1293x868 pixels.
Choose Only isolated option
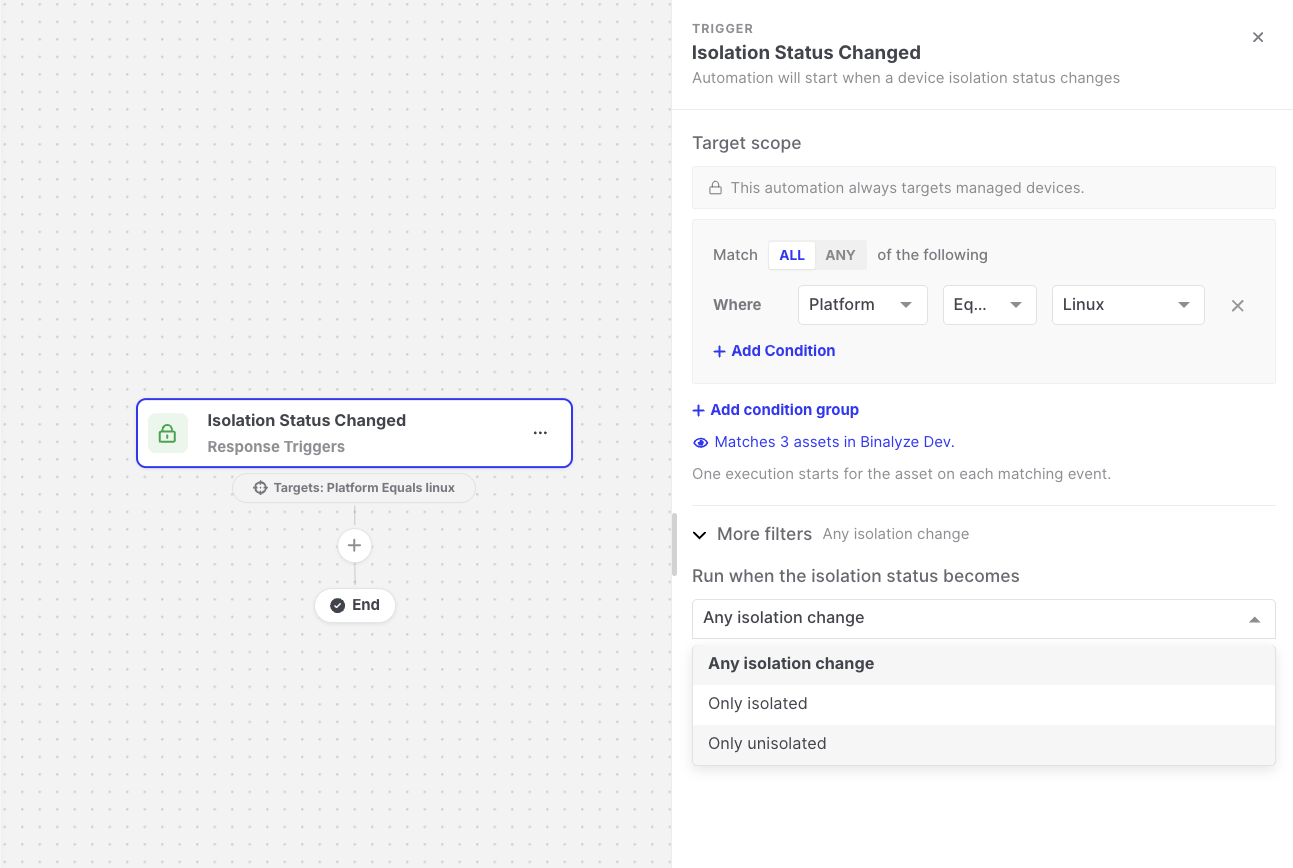[984, 704]
